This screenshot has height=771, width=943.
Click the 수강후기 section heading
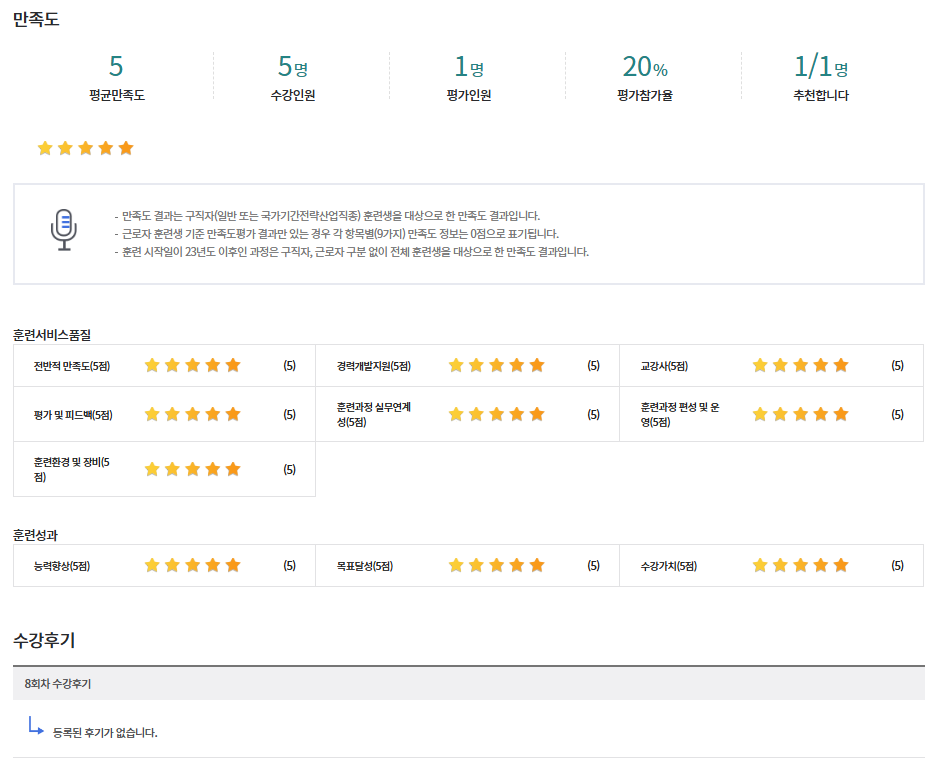pos(44,639)
